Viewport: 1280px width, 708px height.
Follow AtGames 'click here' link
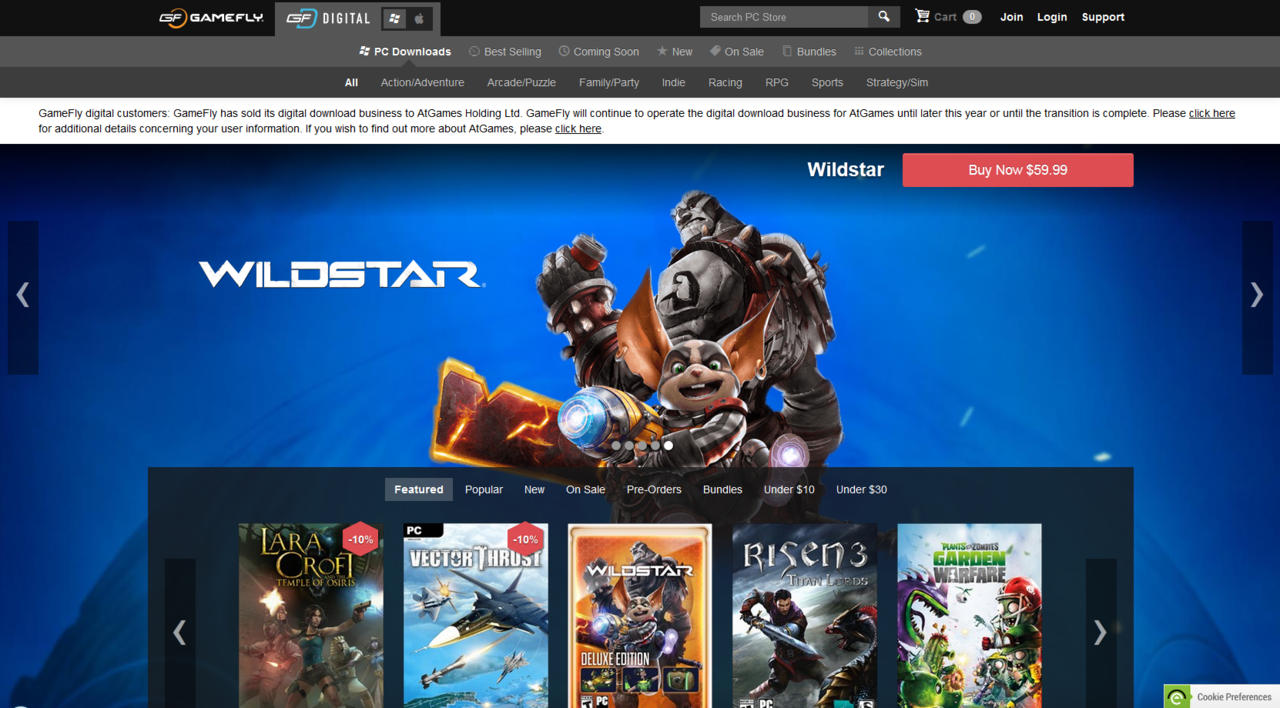pyautogui.click(x=578, y=129)
